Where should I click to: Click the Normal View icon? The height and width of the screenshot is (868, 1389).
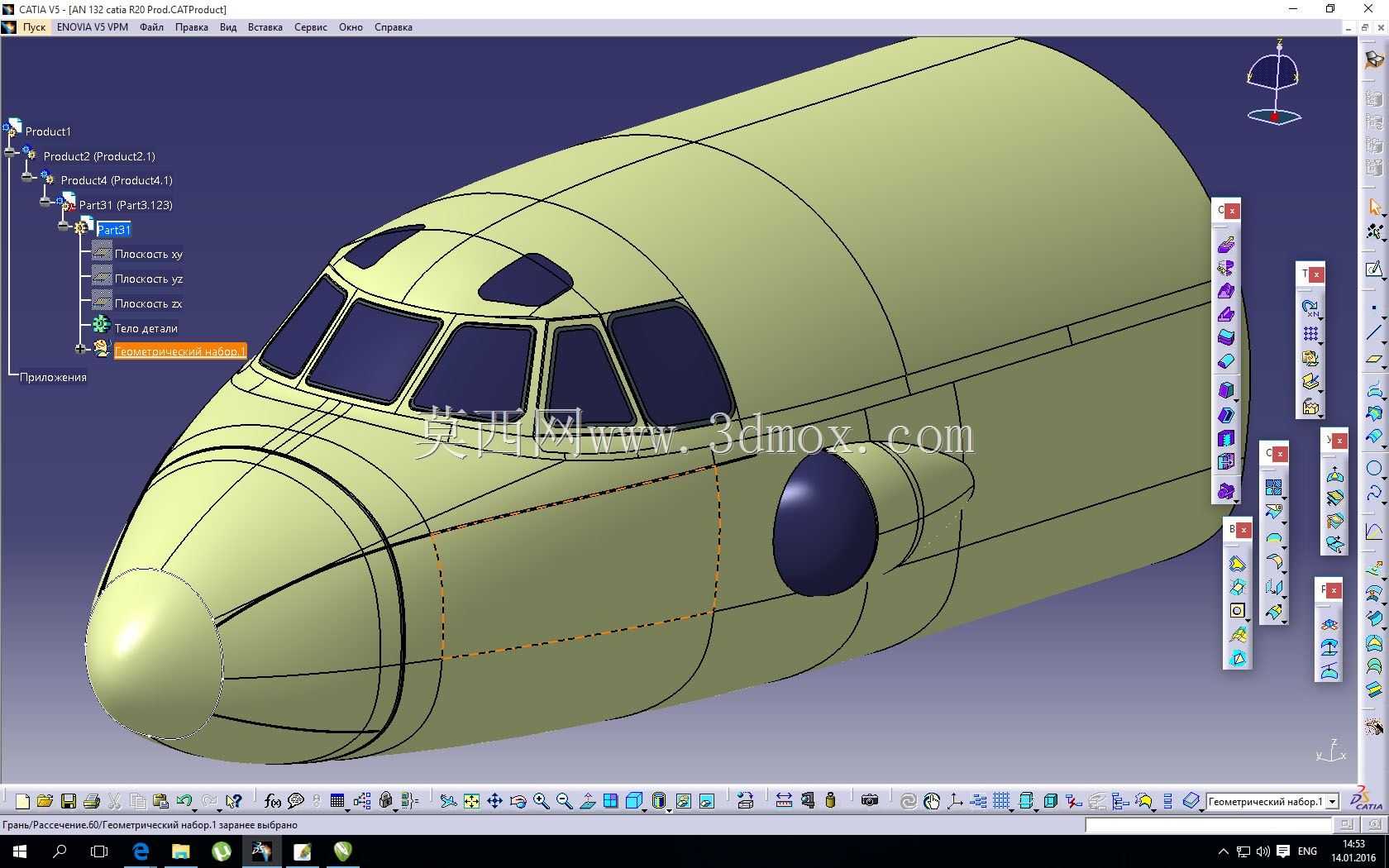pyautogui.click(x=587, y=801)
